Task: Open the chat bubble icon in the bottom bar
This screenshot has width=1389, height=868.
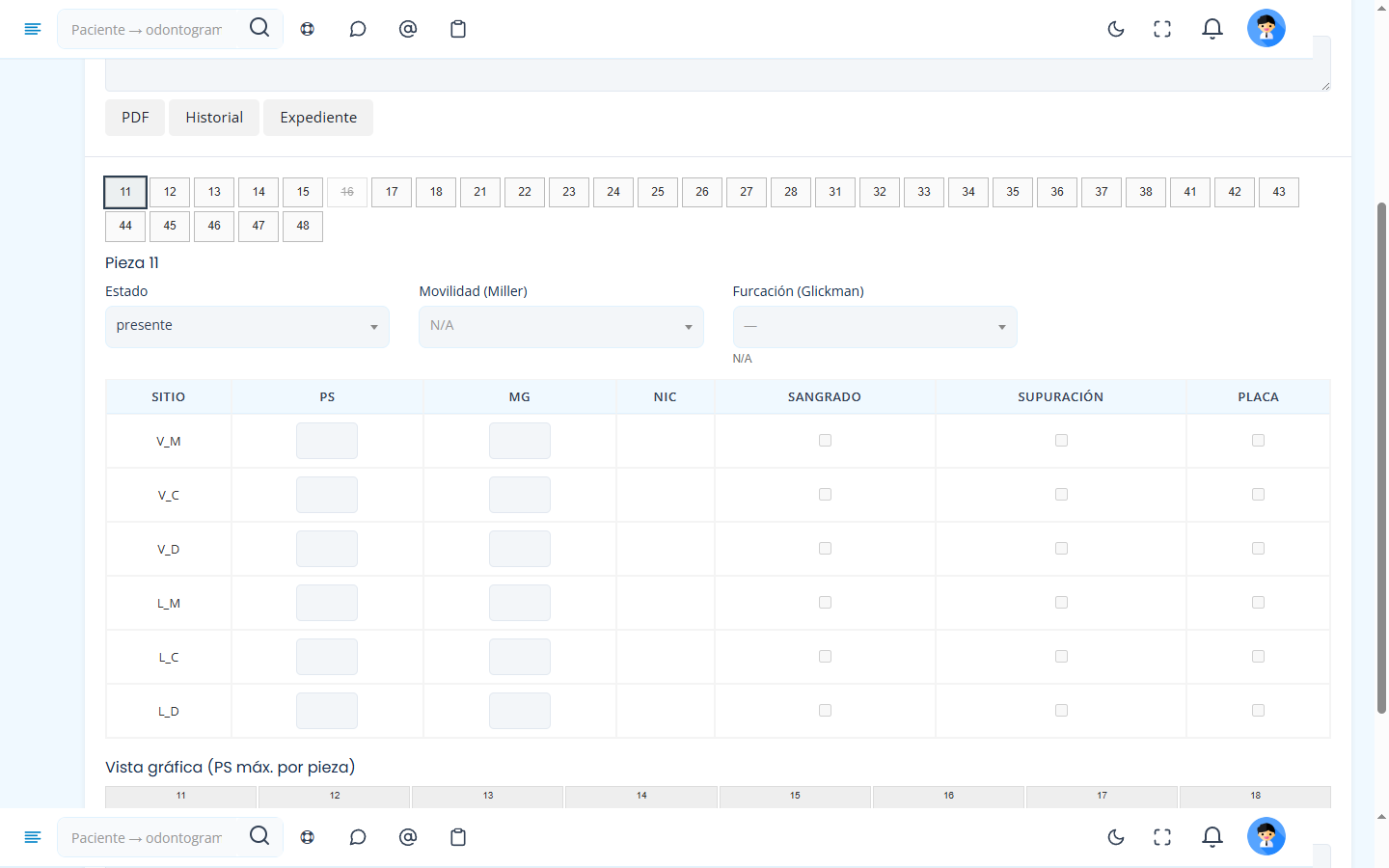Action: pos(358,837)
